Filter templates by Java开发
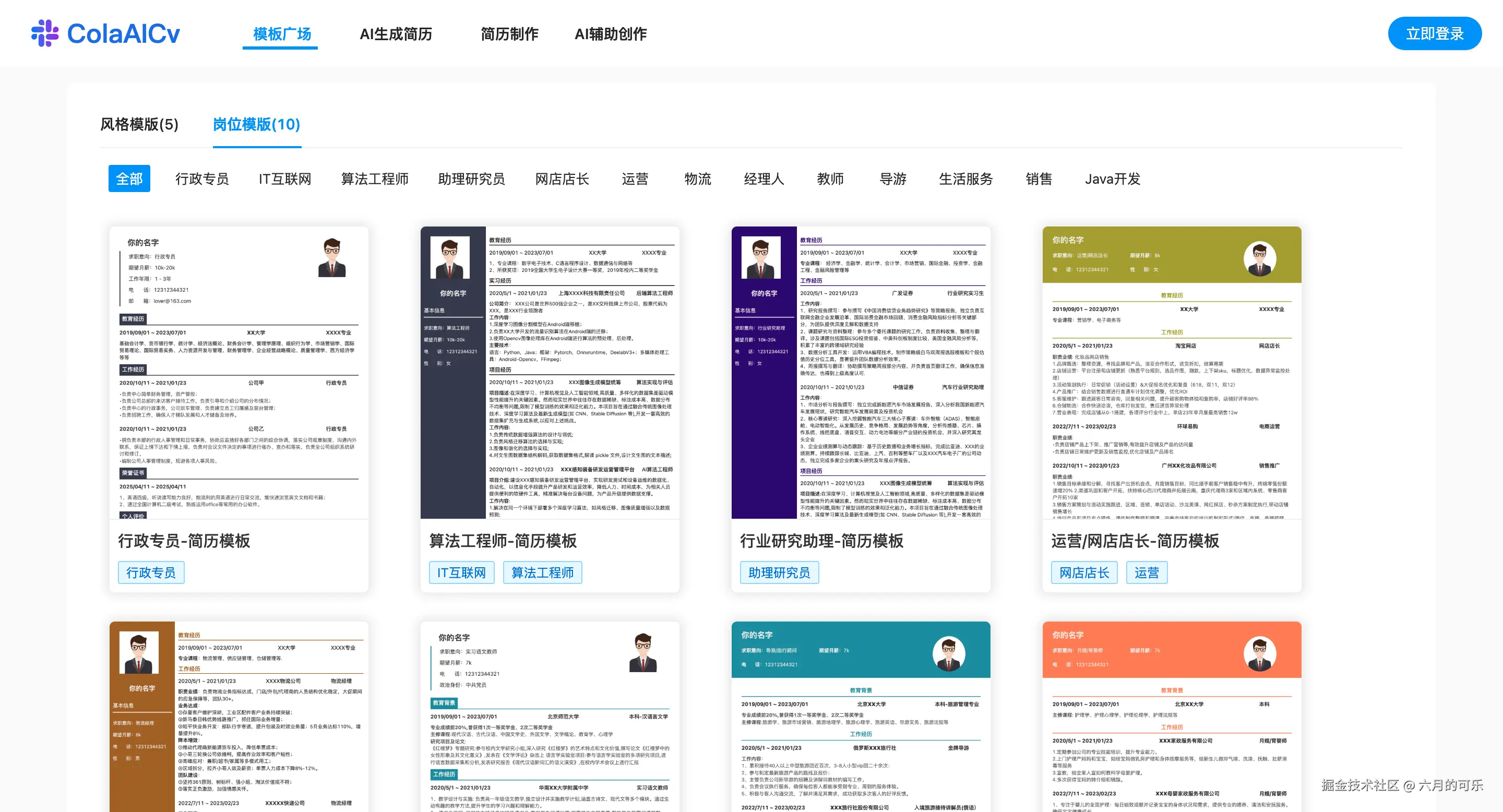The width and height of the screenshot is (1503, 812). coord(1112,178)
